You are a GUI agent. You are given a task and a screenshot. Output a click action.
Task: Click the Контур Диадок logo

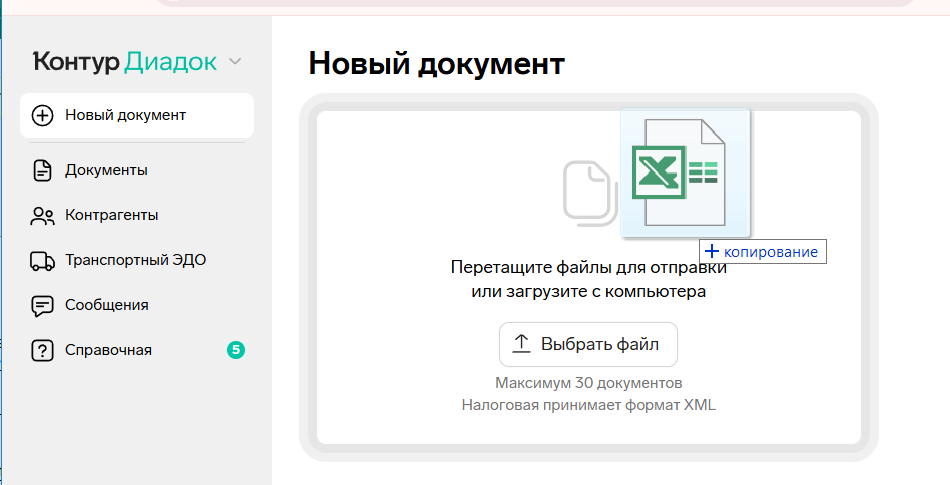(x=125, y=61)
